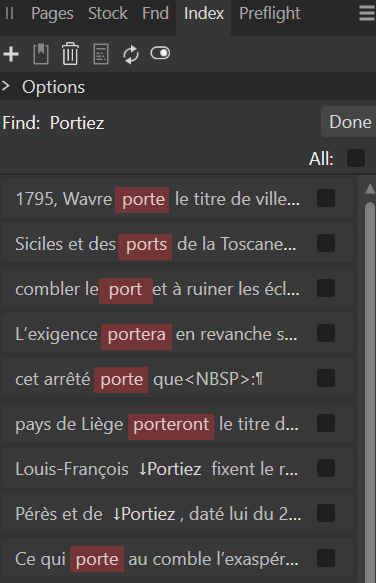Image resolution: width=376 pixels, height=583 pixels.
Task: Toggle the show index marks switch
Action: (160, 53)
